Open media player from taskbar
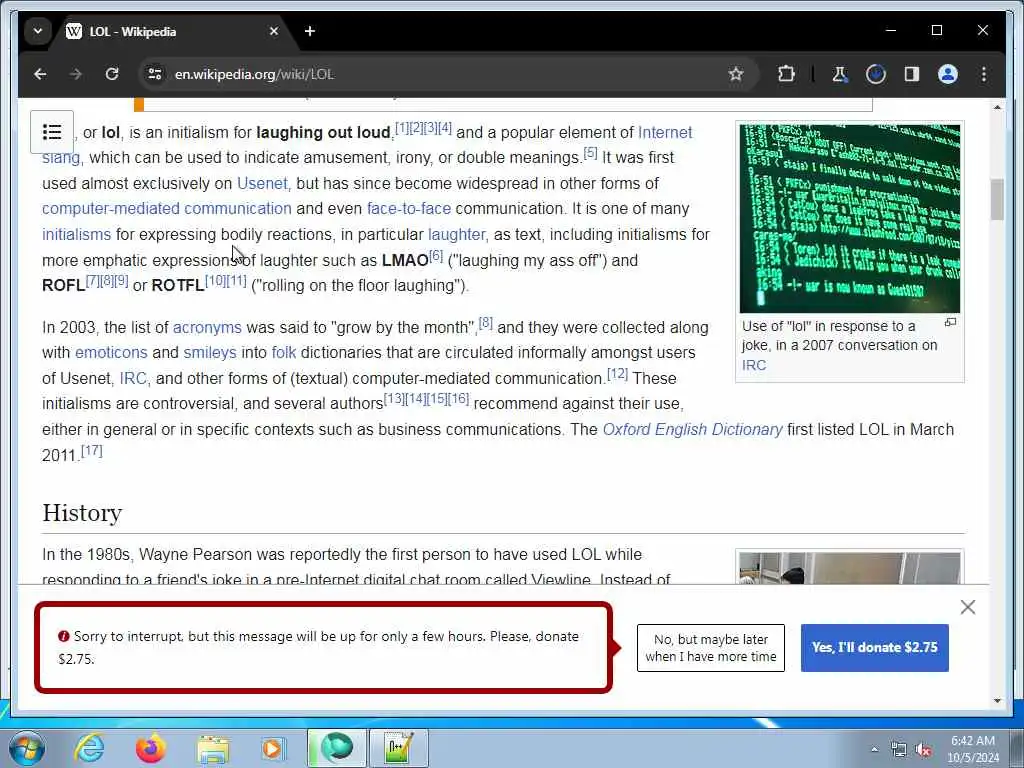The width and height of the screenshot is (1024, 768). [x=274, y=748]
